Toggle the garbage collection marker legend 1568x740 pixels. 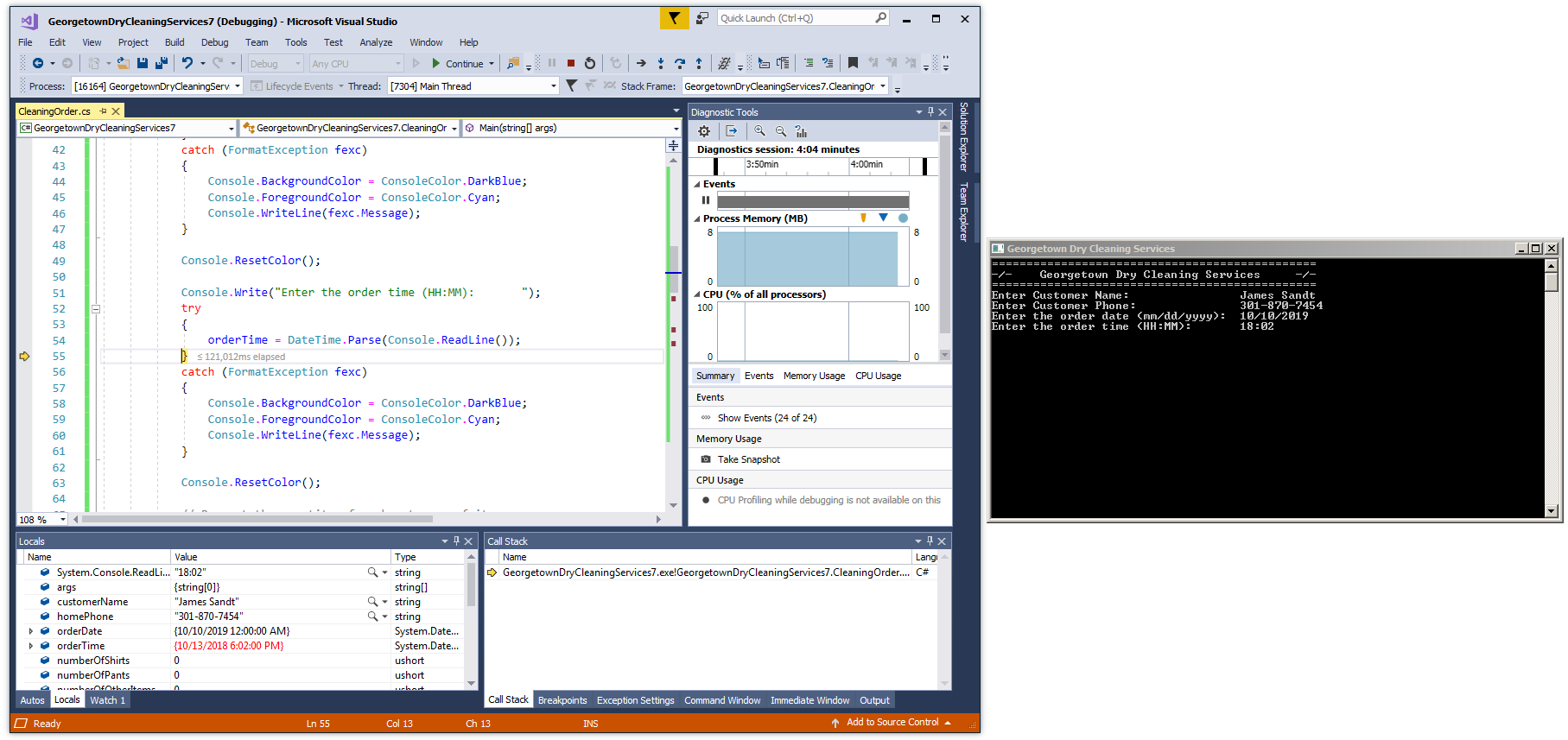click(863, 218)
